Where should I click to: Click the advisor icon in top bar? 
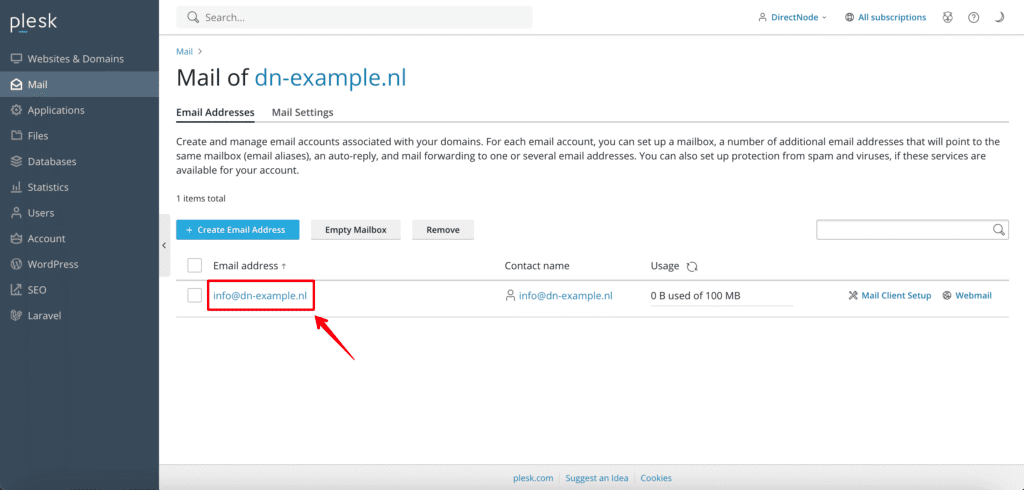pos(947,18)
